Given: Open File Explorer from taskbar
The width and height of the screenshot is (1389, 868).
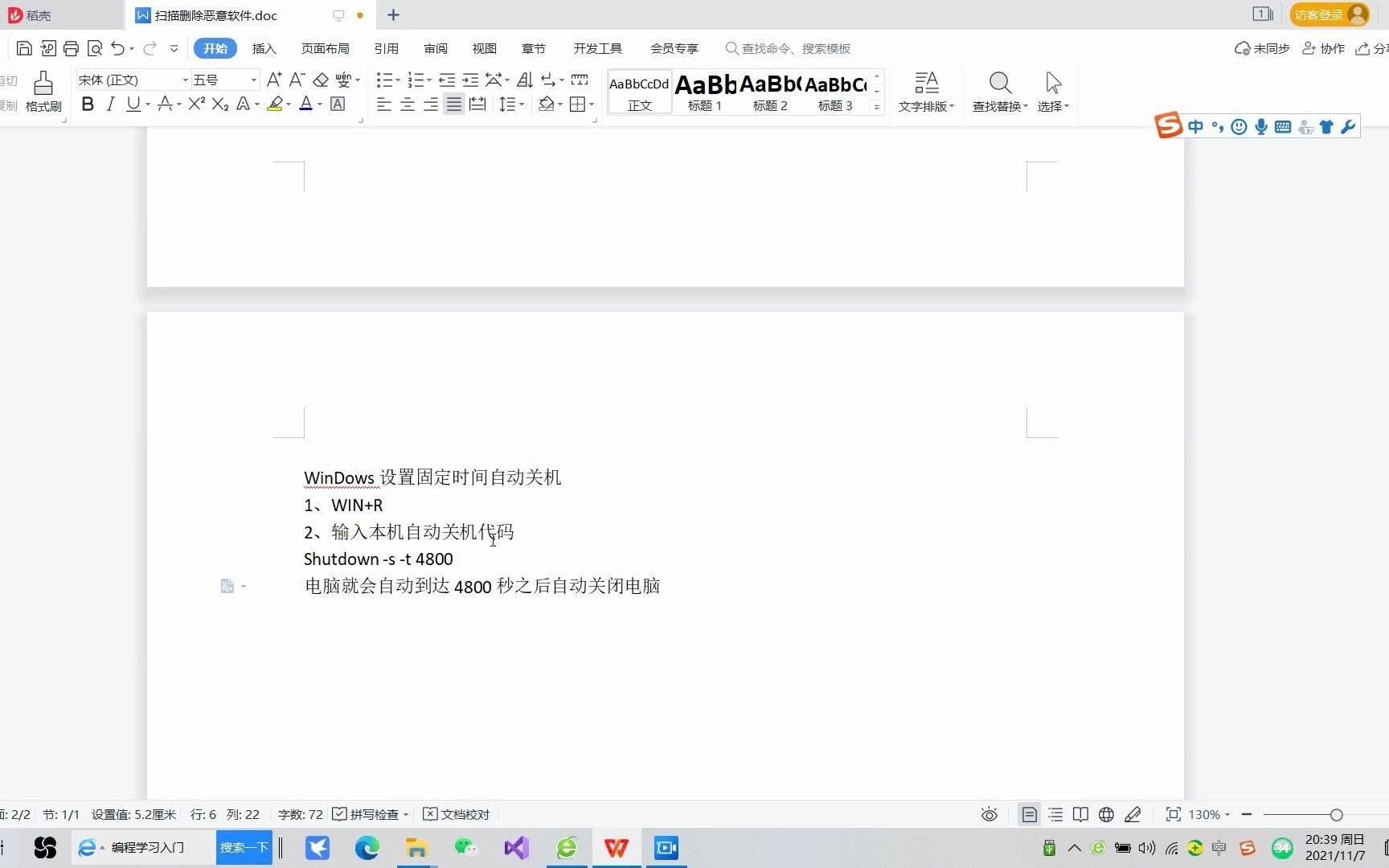Looking at the screenshot, I should pos(416,848).
